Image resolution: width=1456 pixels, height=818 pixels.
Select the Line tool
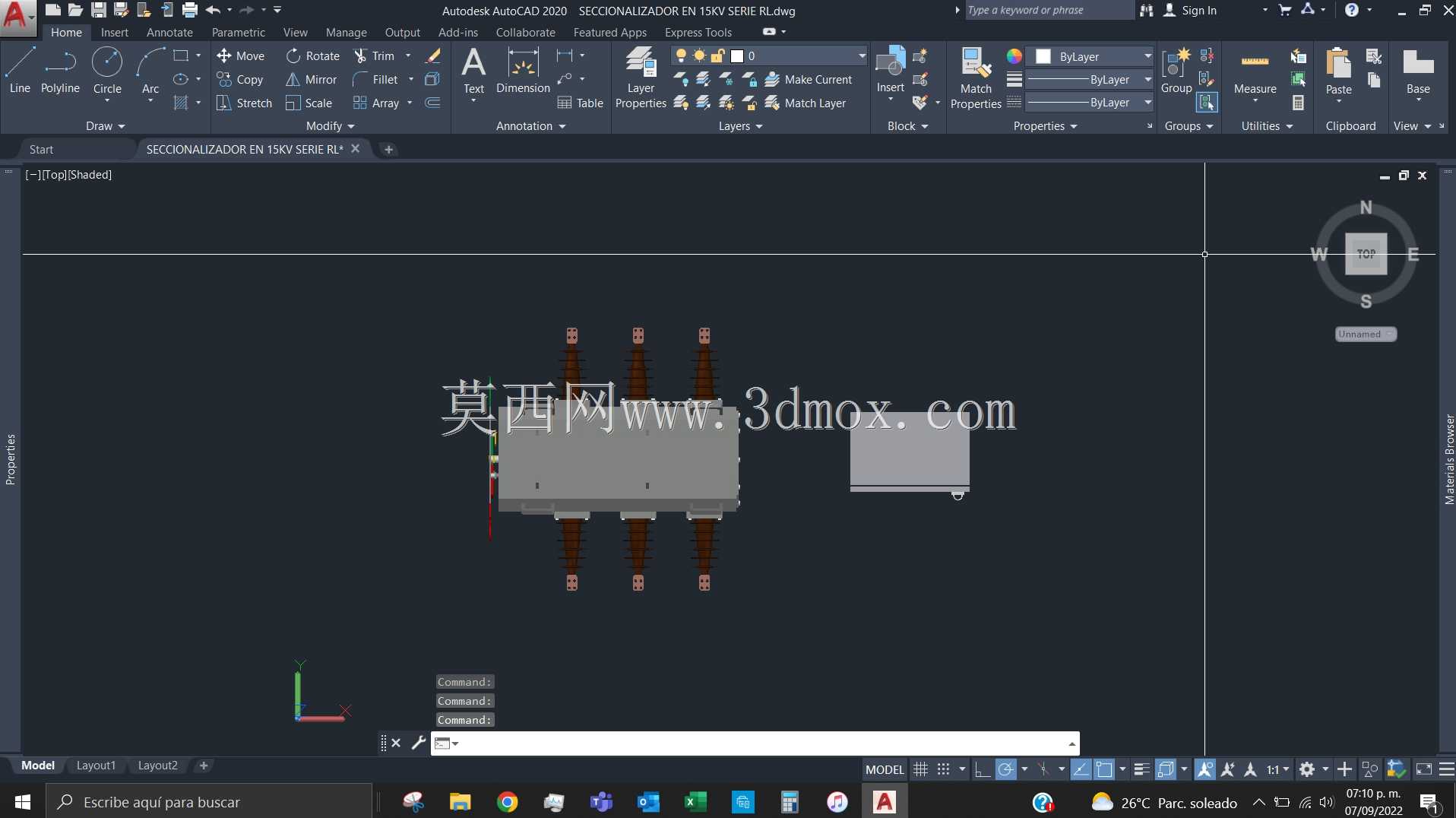coord(20,70)
